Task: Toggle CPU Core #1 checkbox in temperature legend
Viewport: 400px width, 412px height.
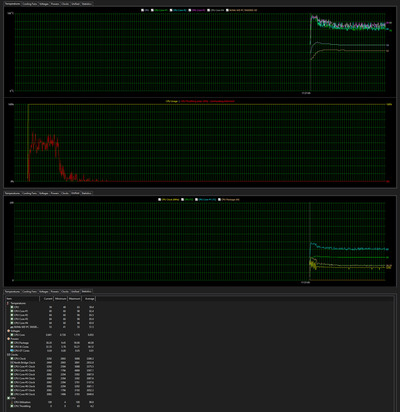Action: (152, 10)
